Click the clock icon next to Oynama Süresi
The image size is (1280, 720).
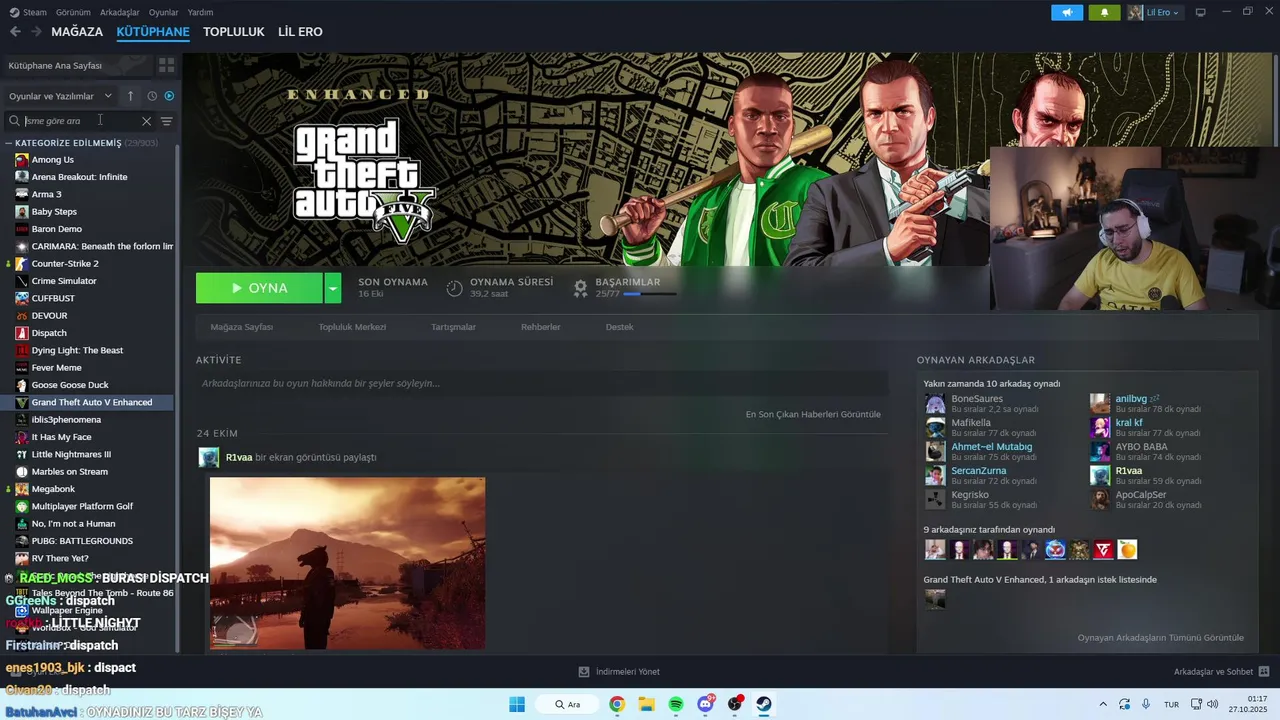coord(454,288)
